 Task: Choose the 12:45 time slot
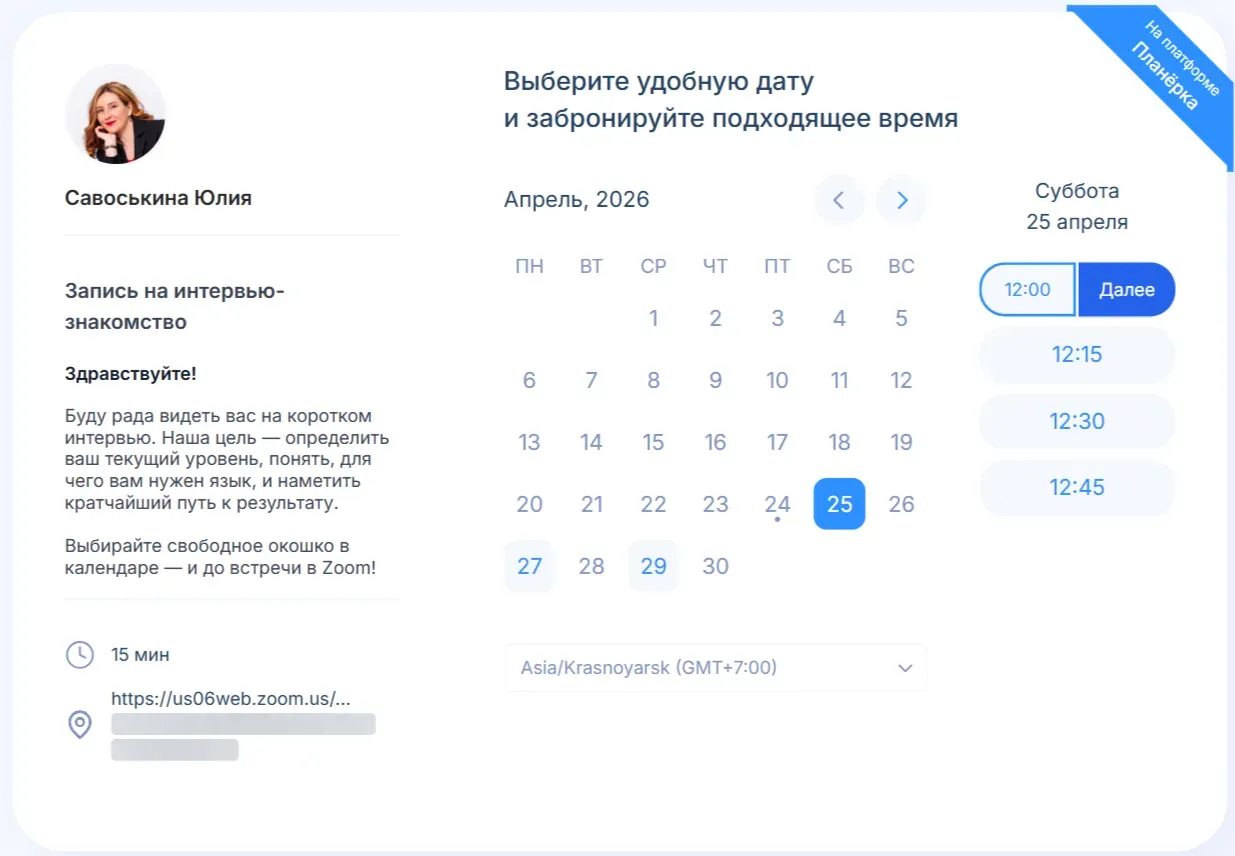coord(1076,488)
